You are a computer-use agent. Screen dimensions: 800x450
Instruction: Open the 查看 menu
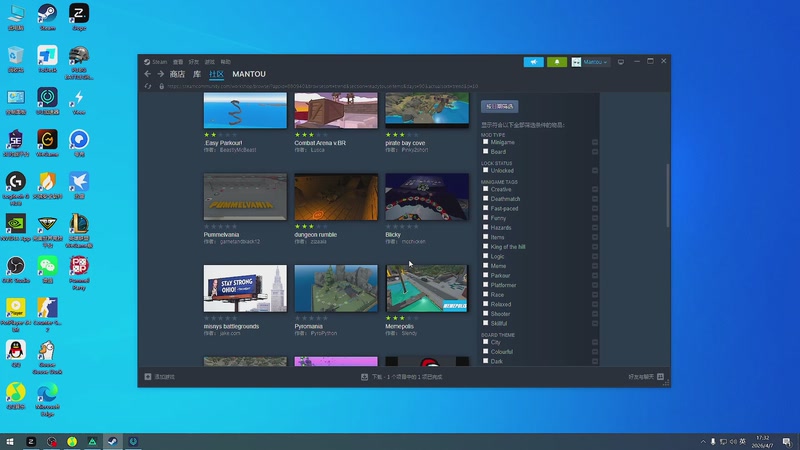(x=178, y=62)
